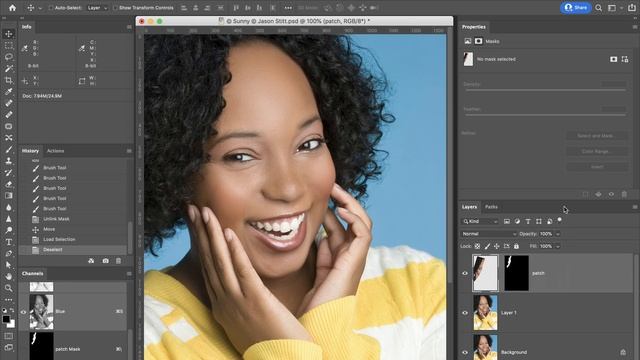Open the Layers panel menu
The width and height of the screenshot is (640, 360).
[x=635, y=207]
